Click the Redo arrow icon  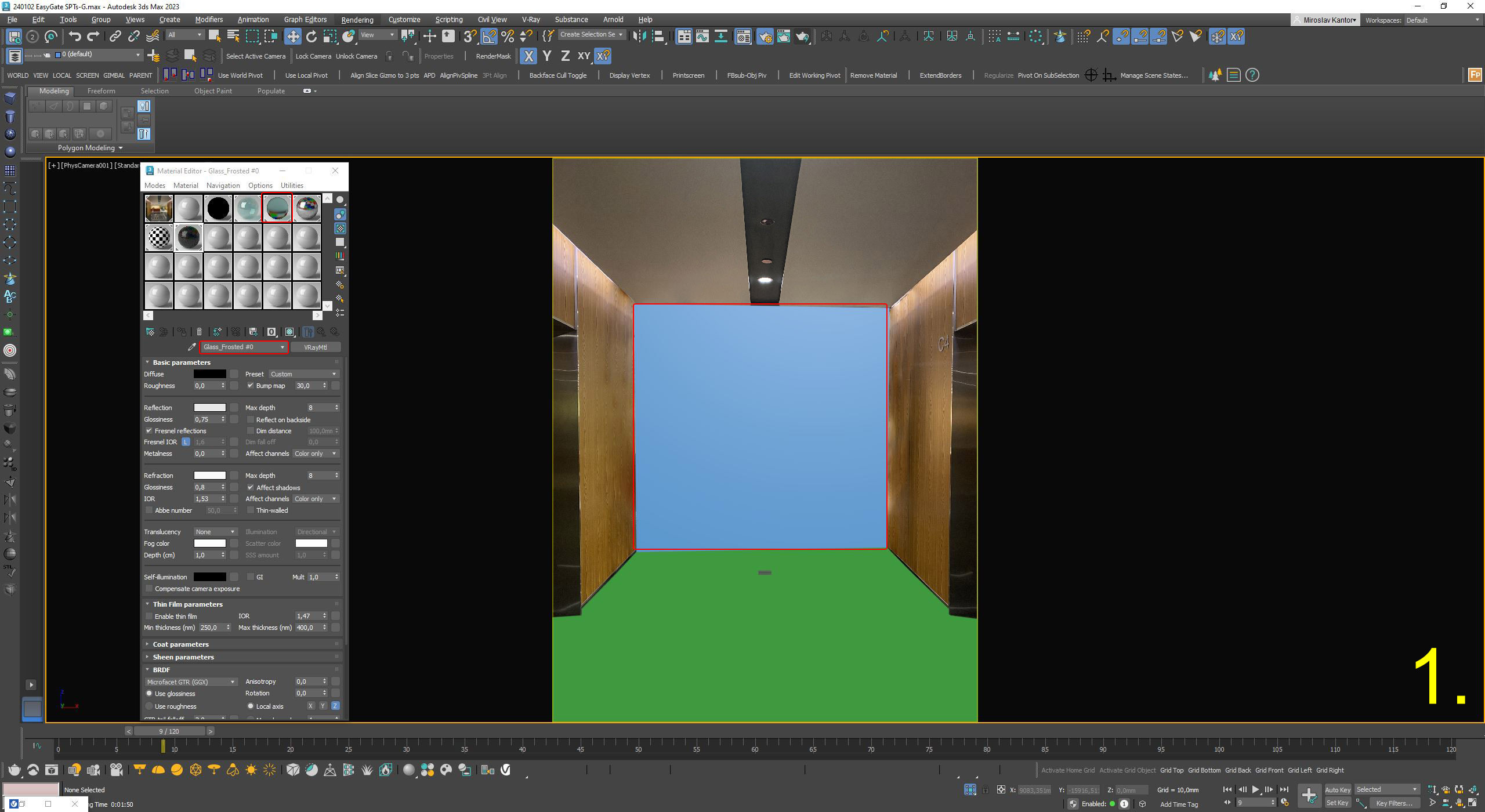(93, 37)
